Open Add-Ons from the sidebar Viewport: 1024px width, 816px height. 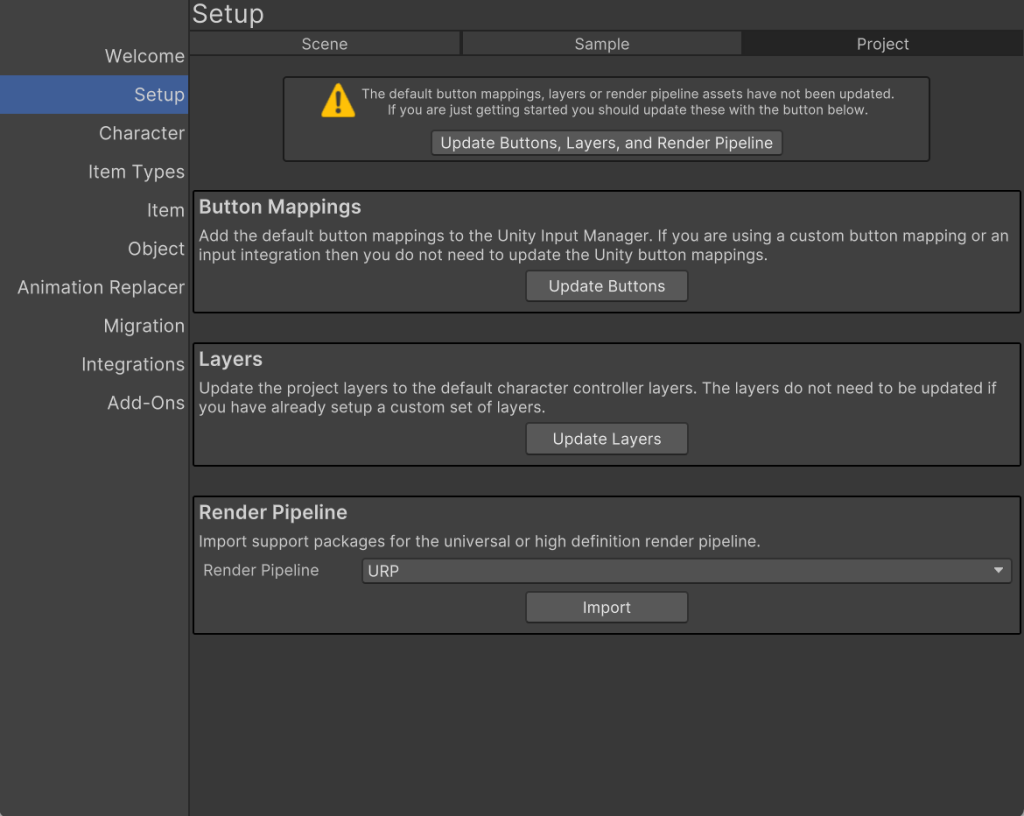[146, 403]
